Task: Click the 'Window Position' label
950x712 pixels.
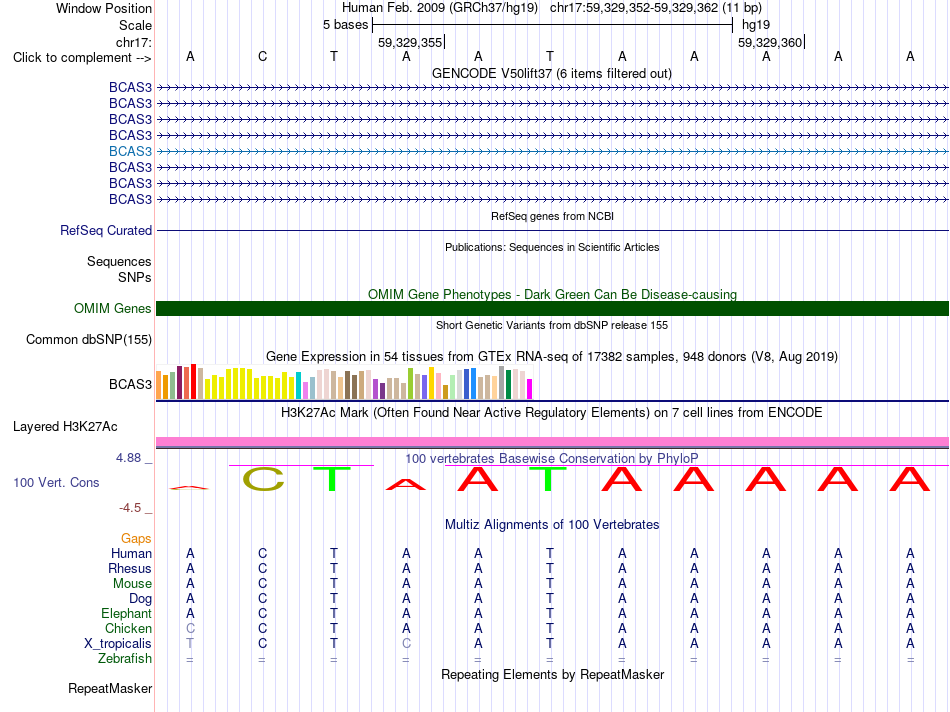Action: click(104, 8)
